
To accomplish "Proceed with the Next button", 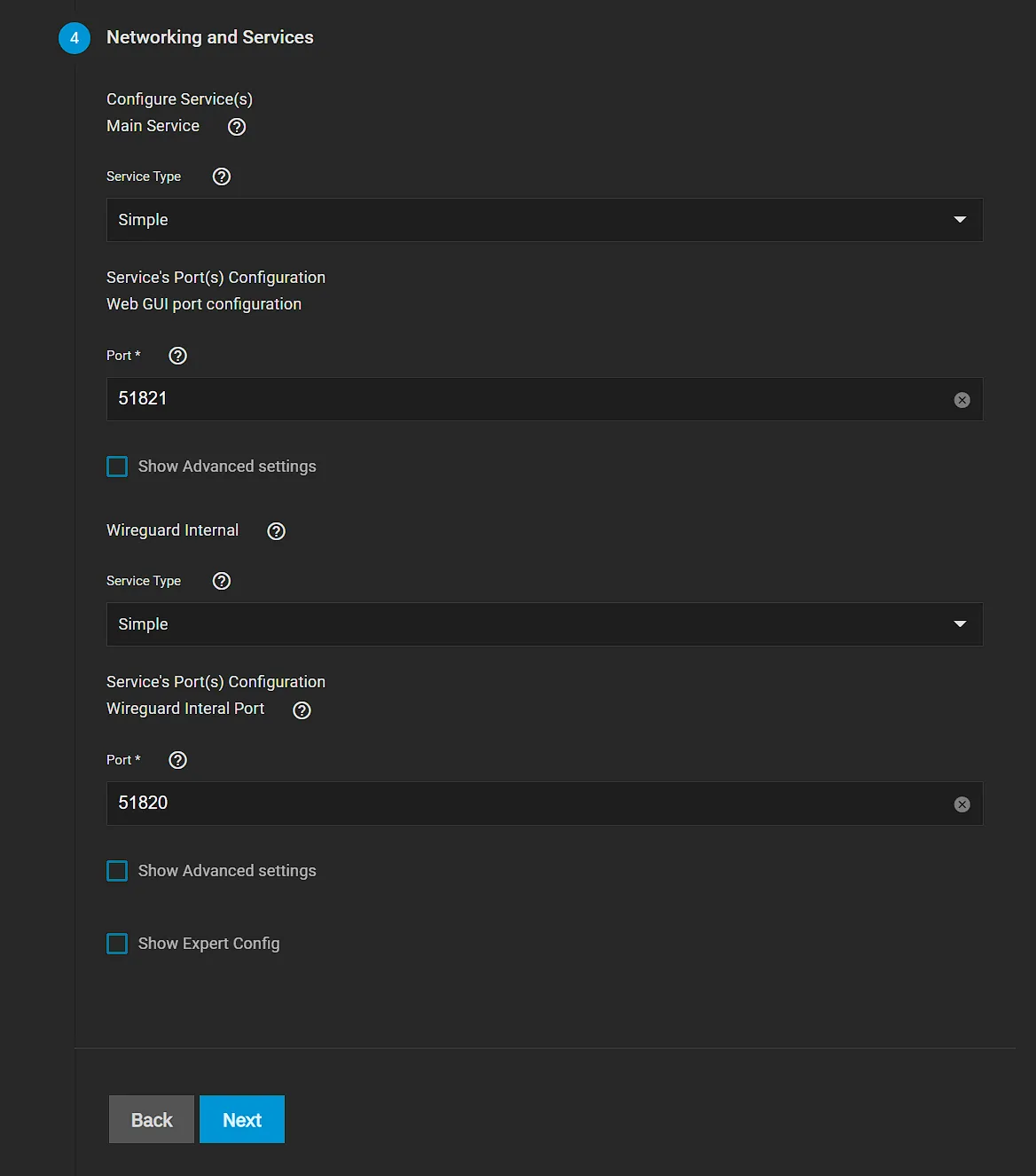I will click(241, 1119).
